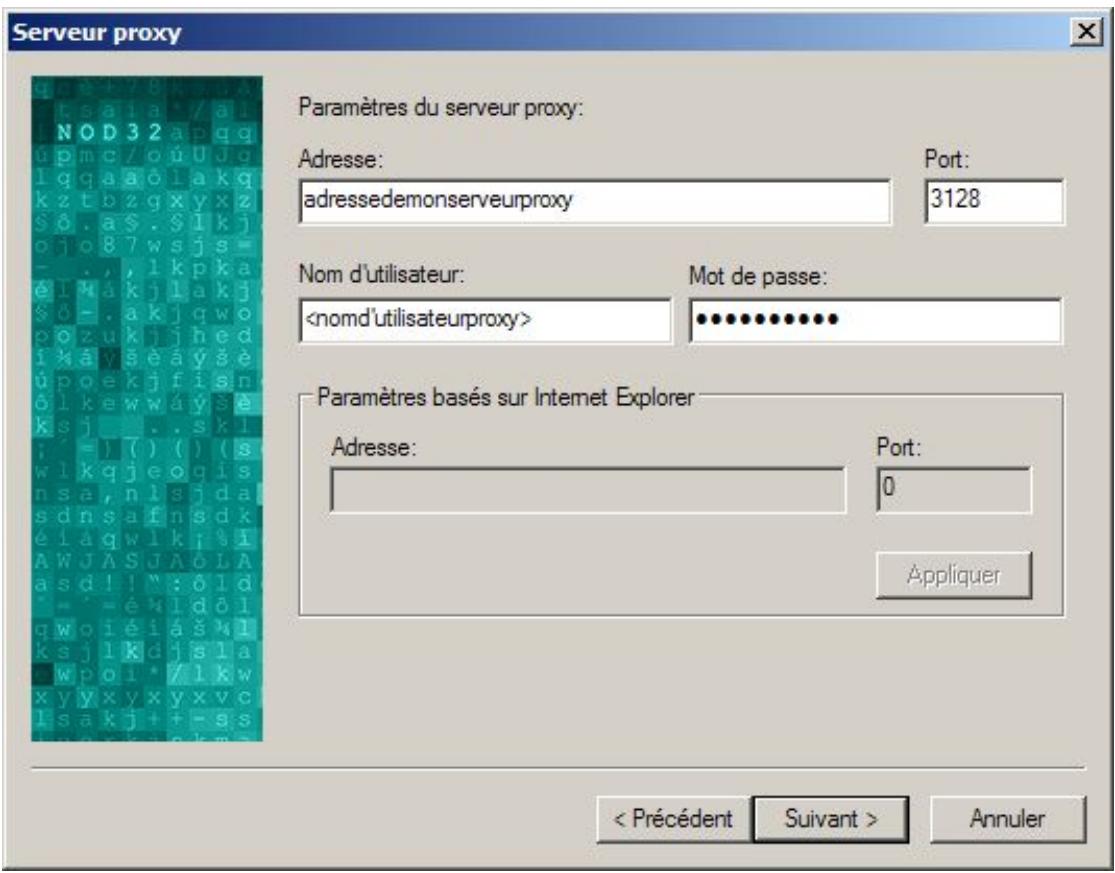Click the proxy Port field showing 3128

pyautogui.click(x=994, y=201)
